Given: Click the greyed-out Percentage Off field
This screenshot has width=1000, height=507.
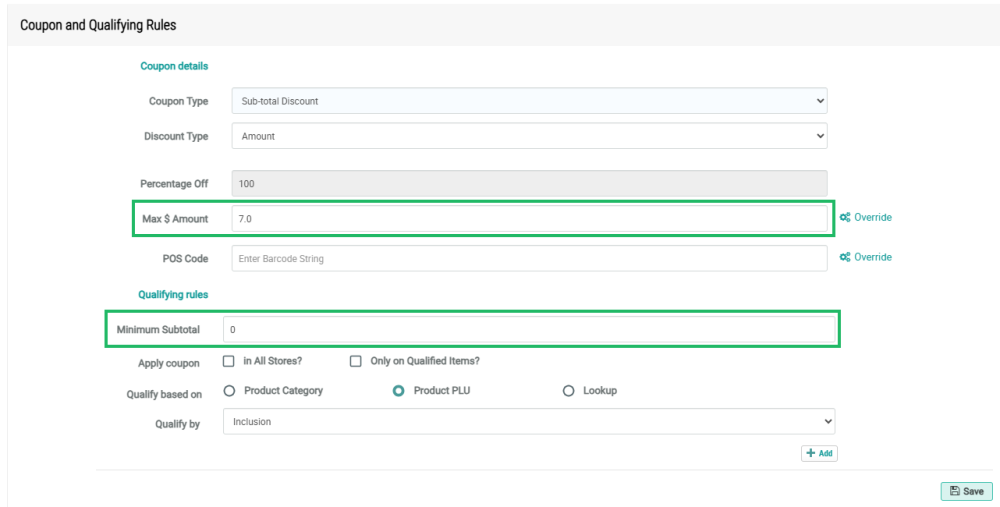Looking at the screenshot, I should pyautogui.click(x=528, y=184).
